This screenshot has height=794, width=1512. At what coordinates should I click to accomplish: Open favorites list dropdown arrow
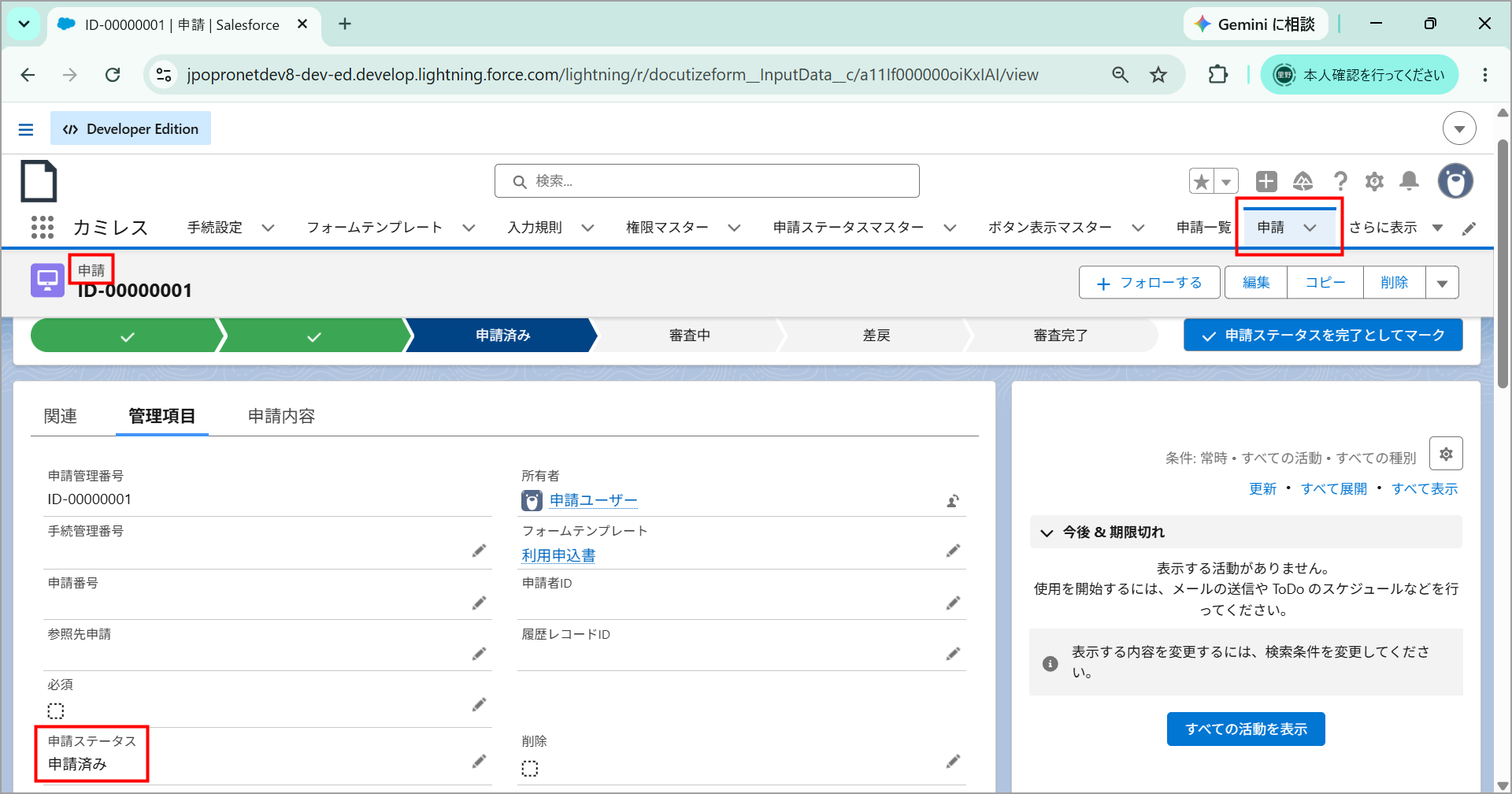[1226, 181]
